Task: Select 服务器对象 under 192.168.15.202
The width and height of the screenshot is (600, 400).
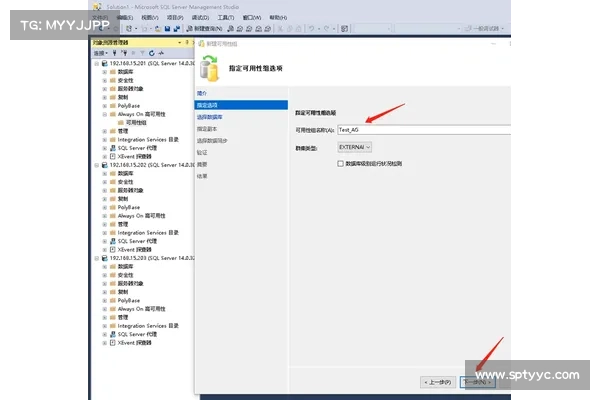Action: tap(130, 190)
